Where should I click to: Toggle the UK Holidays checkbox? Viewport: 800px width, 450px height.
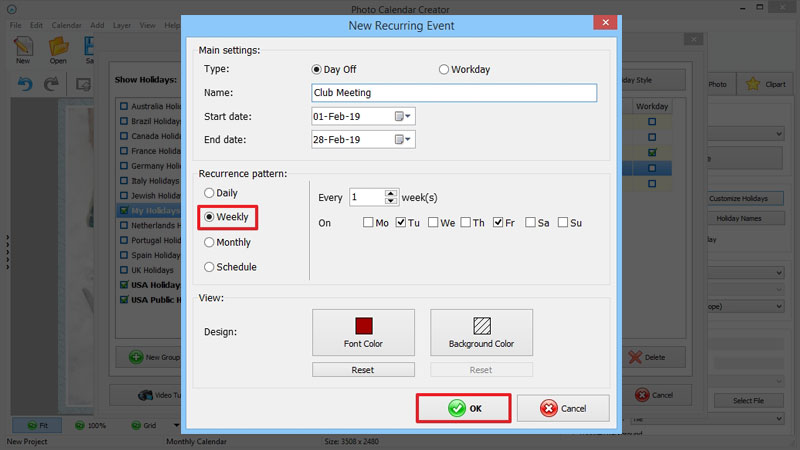pyautogui.click(x=124, y=270)
